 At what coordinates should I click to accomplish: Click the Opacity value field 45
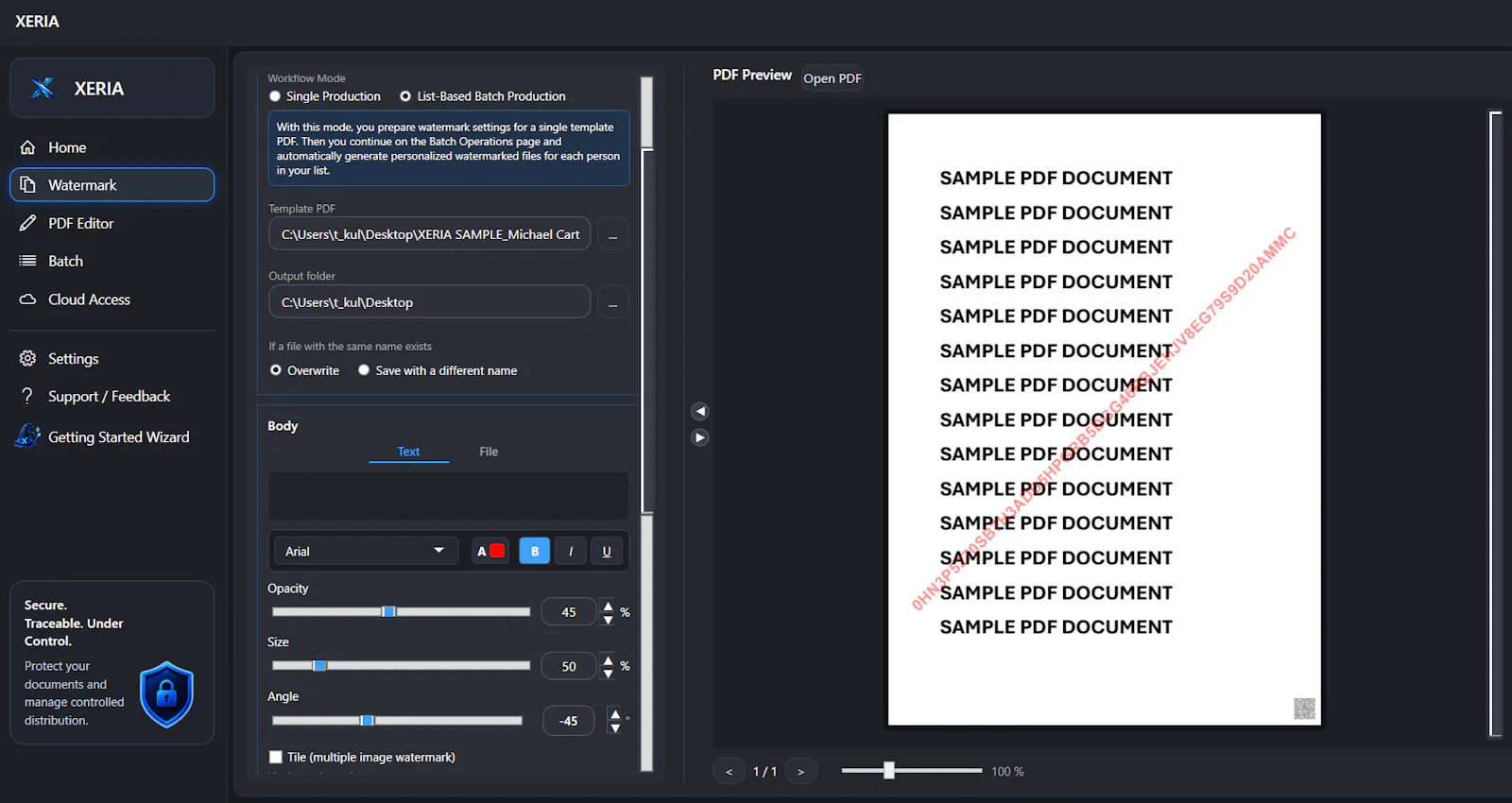point(569,612)
